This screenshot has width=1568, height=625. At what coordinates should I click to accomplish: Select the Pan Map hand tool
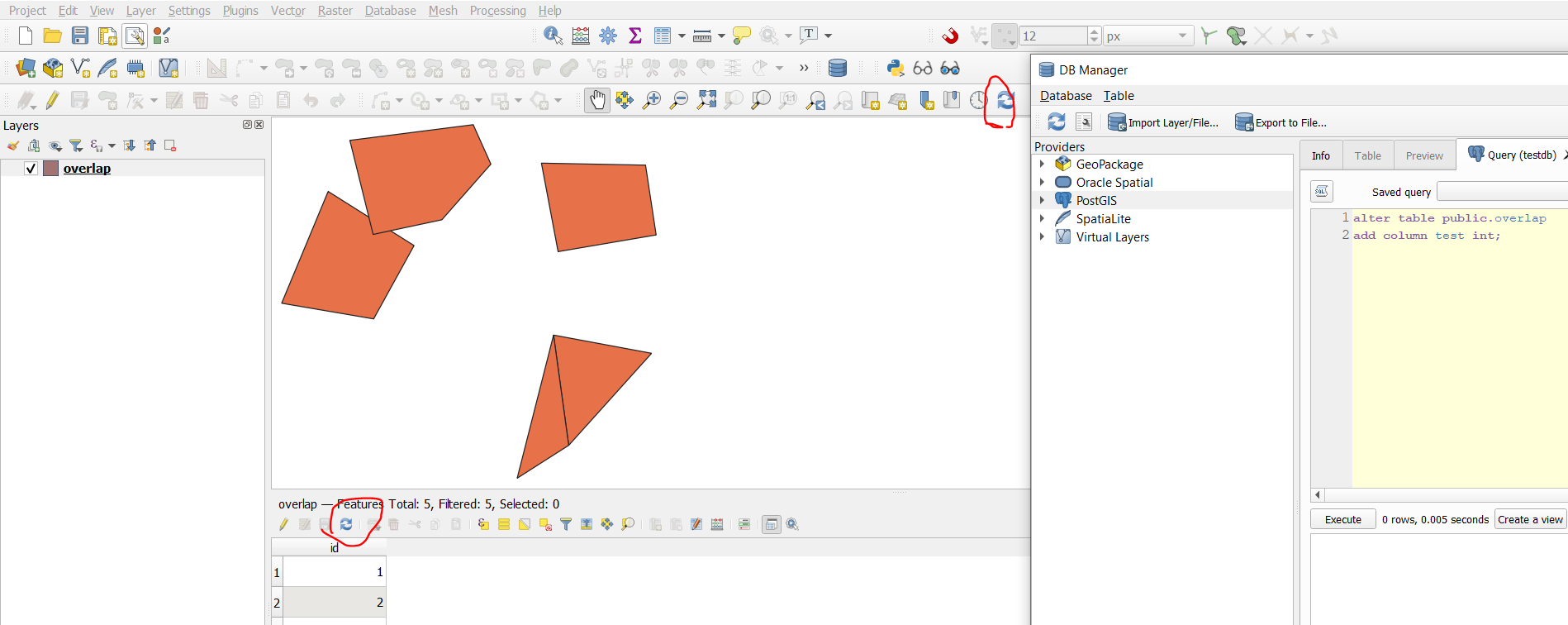click(597, 100)
